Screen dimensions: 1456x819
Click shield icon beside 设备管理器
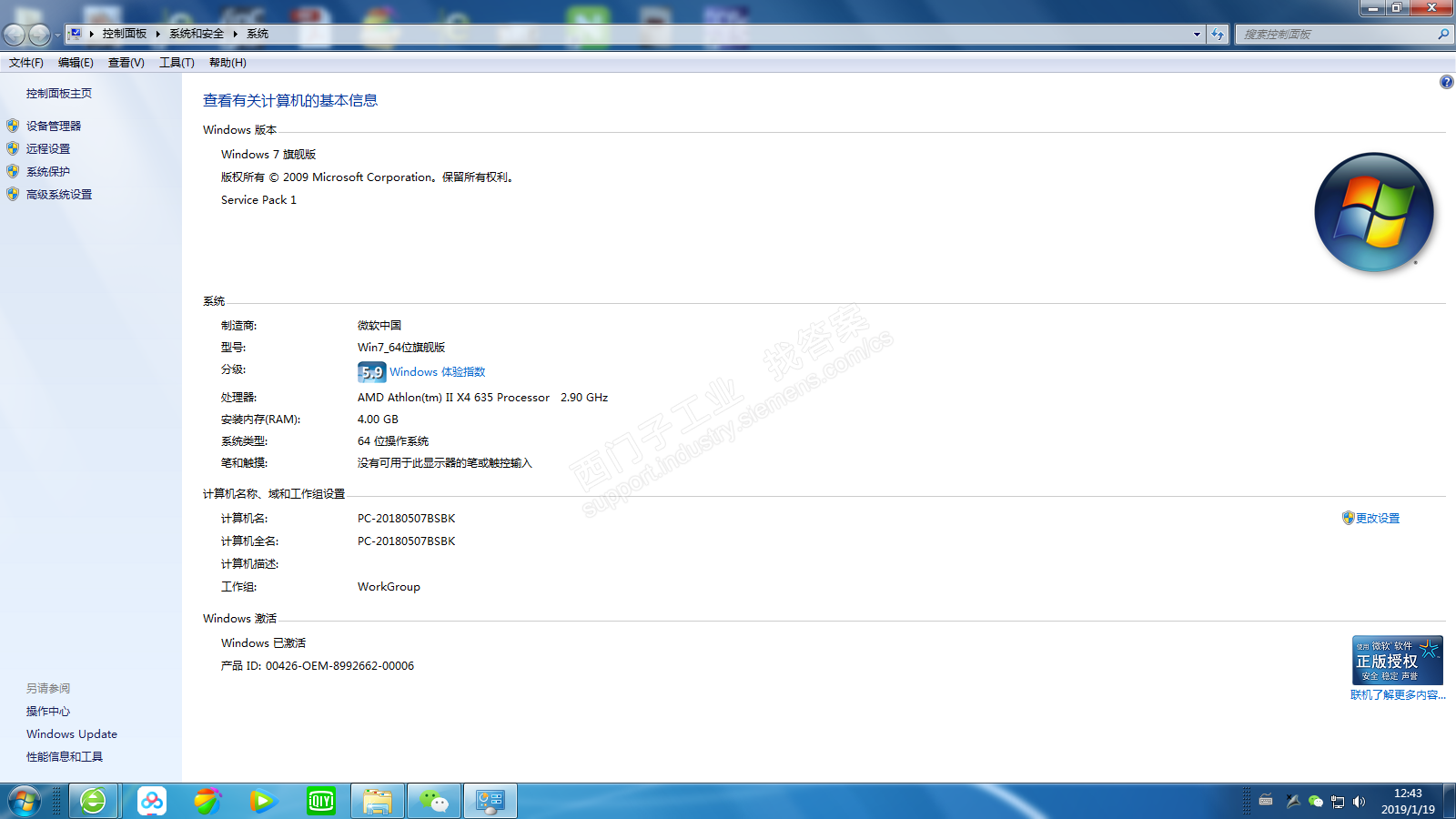(x=13, y=126)
